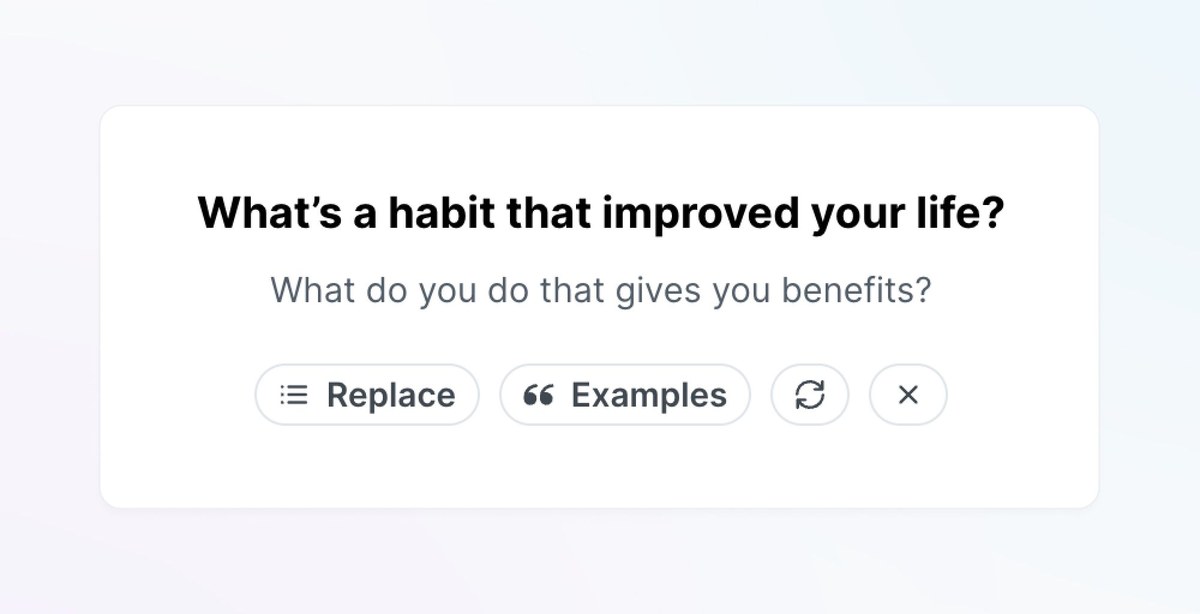Image resolution: width=1200 pixels, height=614 pixels.
Task: Click the circular refresh arrows icon
Action: coord(810,395)
